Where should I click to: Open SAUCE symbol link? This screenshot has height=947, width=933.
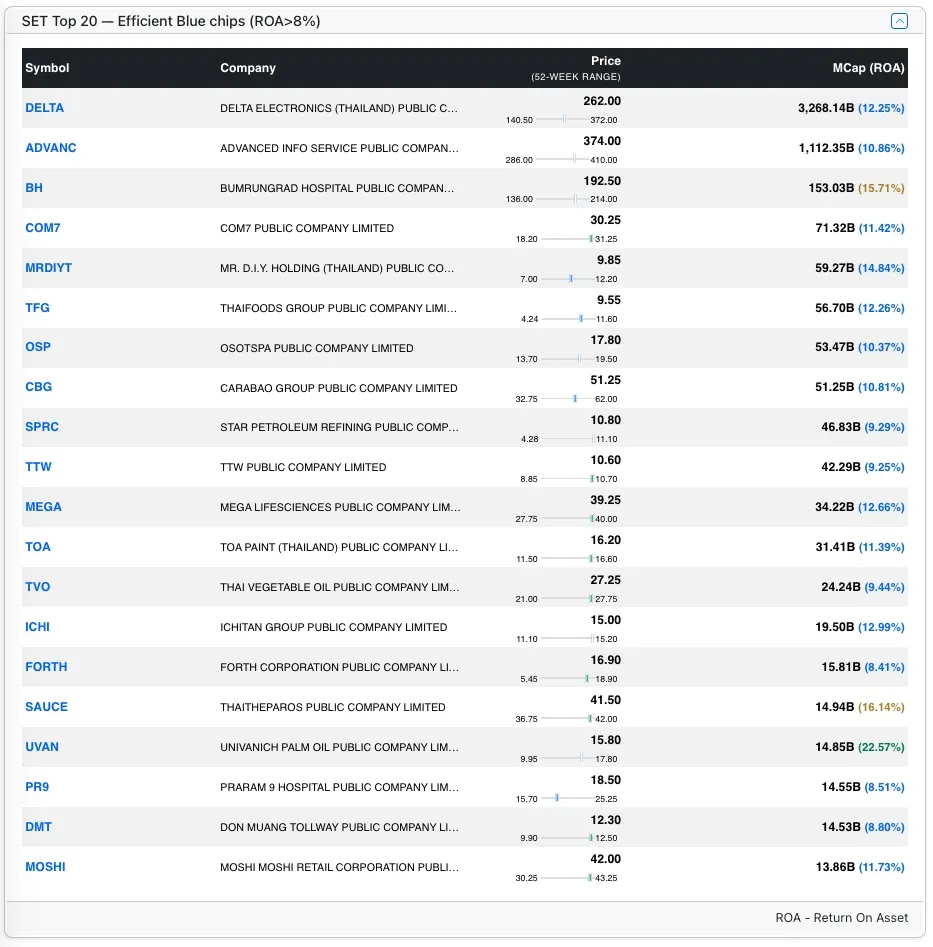[46, 707]
